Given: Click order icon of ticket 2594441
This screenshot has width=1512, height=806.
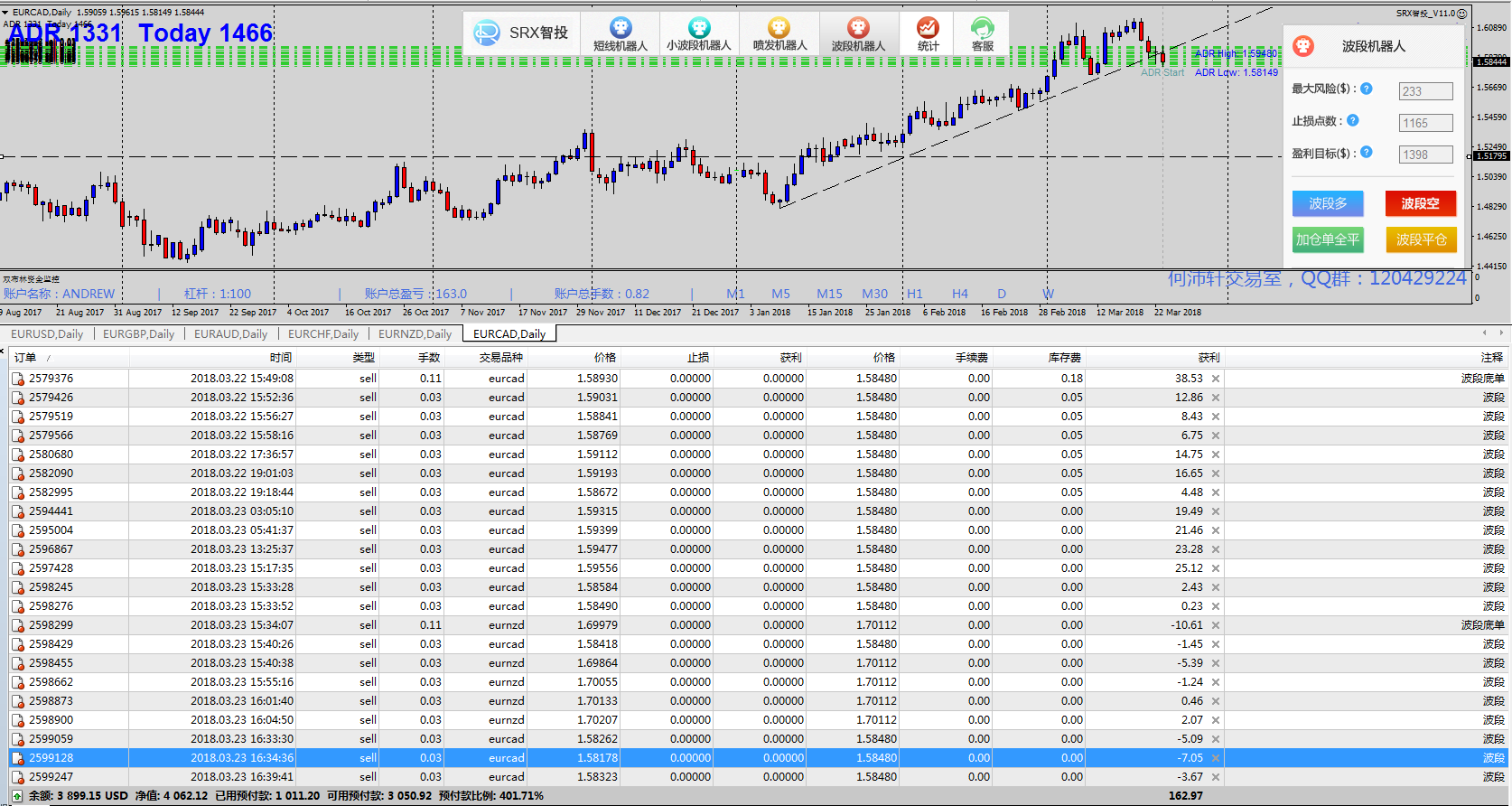Looking at the screenshot, I should click(18, 511).
